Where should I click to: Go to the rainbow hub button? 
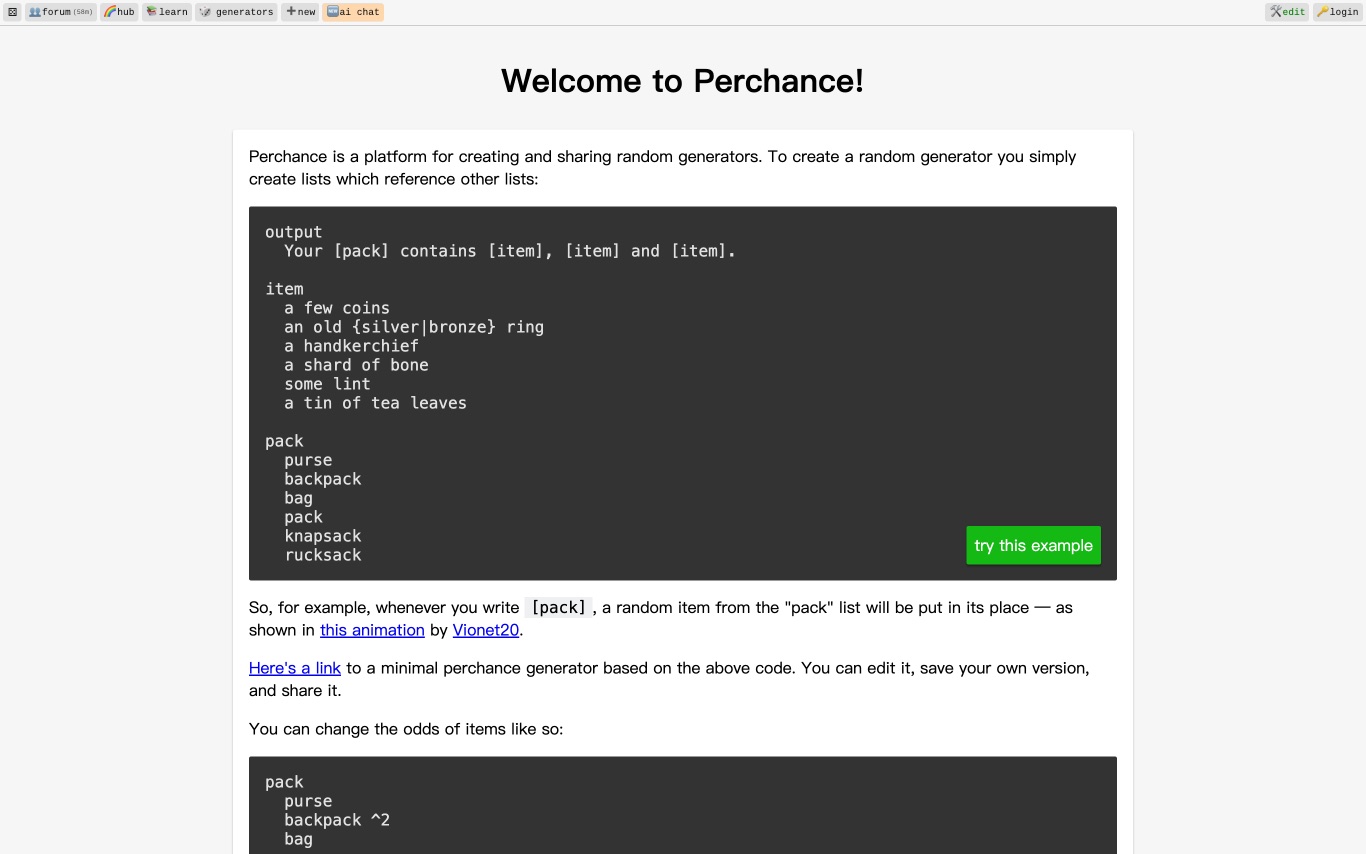119,12
